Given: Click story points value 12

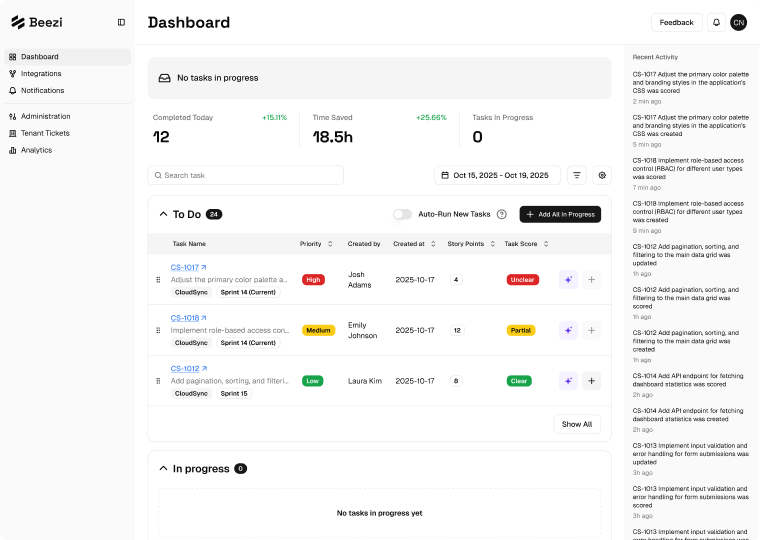Looking at the screenshot, I should [x=457, y=331].
